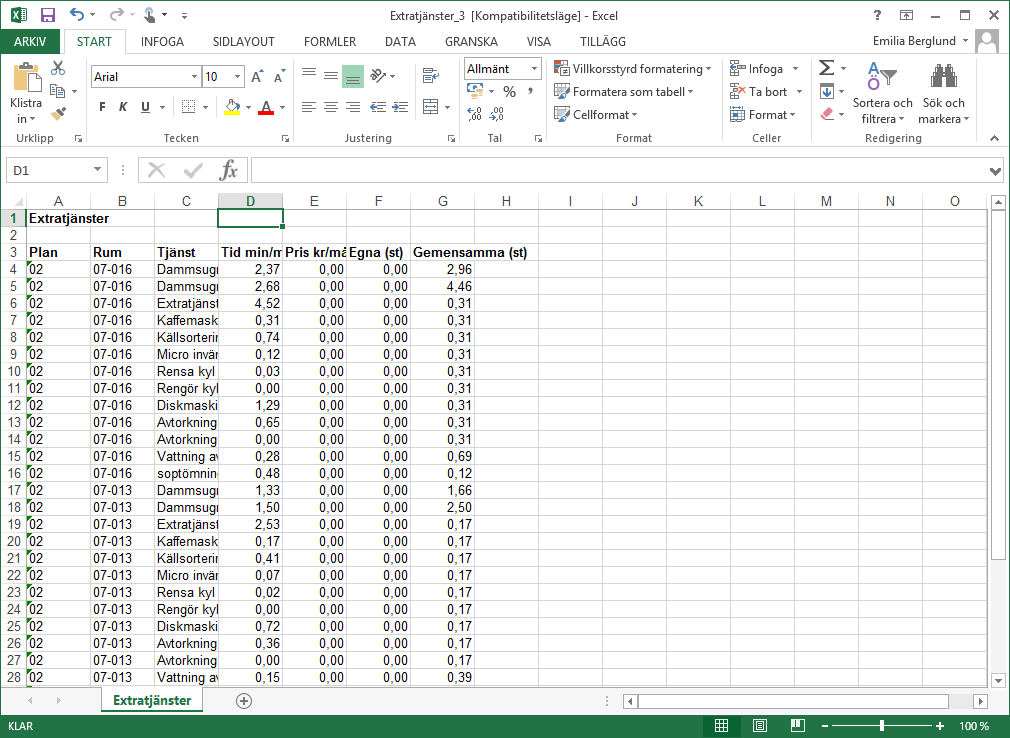Click inside the Name Box showing D1
This screenshot has width=1010, height=738.
[x=48, y=171]
